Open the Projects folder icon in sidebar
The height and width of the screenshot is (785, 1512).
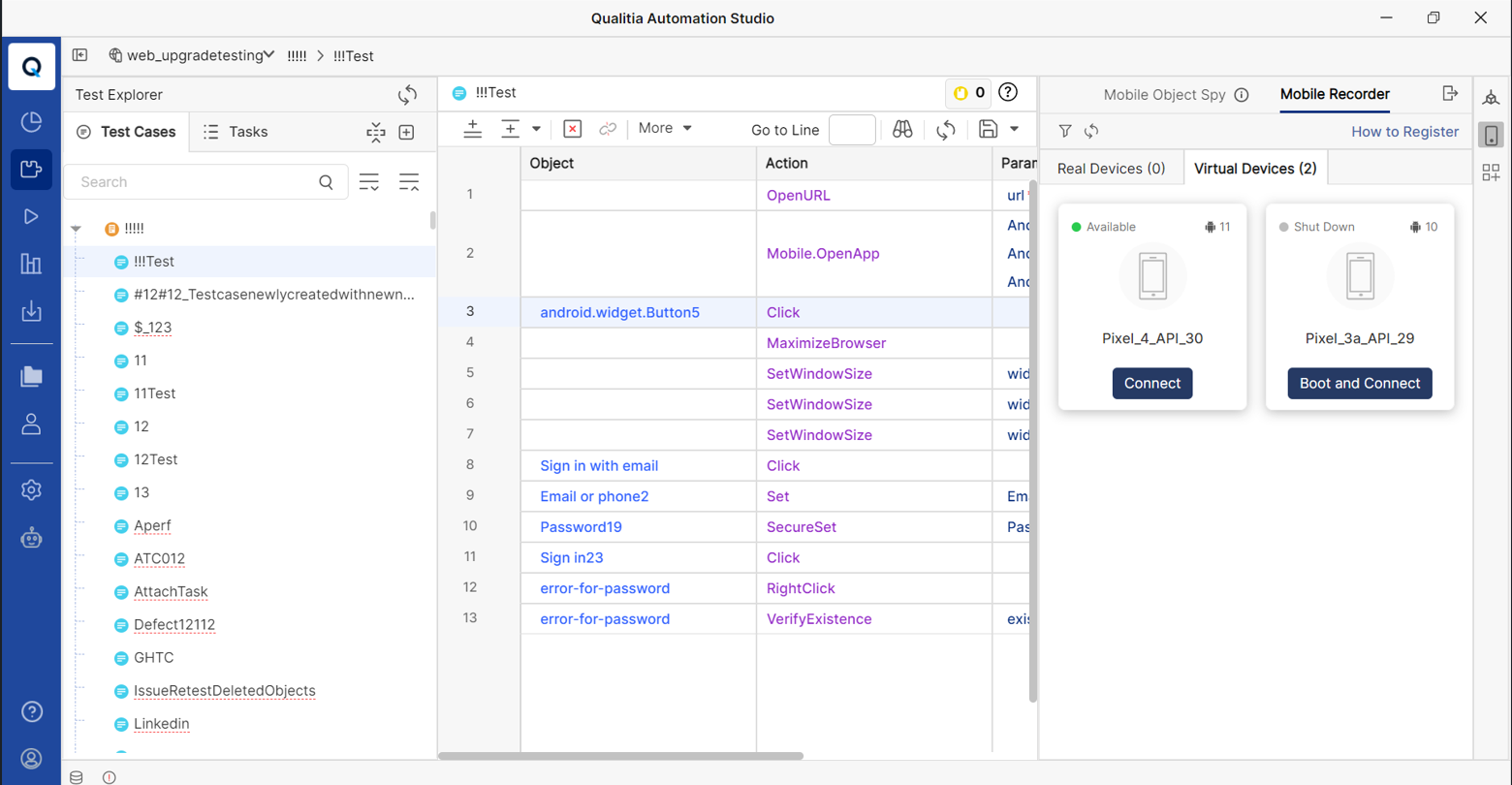coord(31,377)
